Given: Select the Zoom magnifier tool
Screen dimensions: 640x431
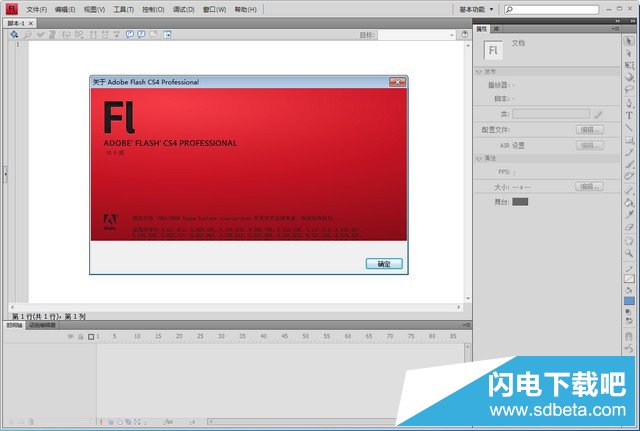Looking at the screenshot, I should point(629,253).
